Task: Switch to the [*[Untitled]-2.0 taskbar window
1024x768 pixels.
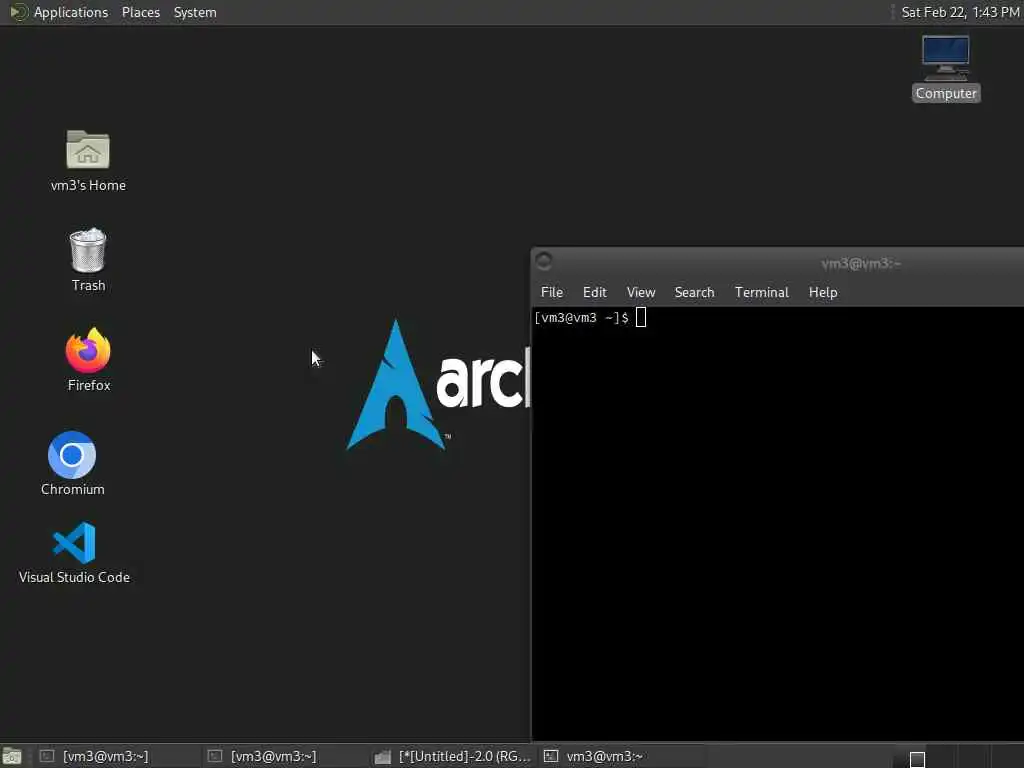Action: pos(452,756)
